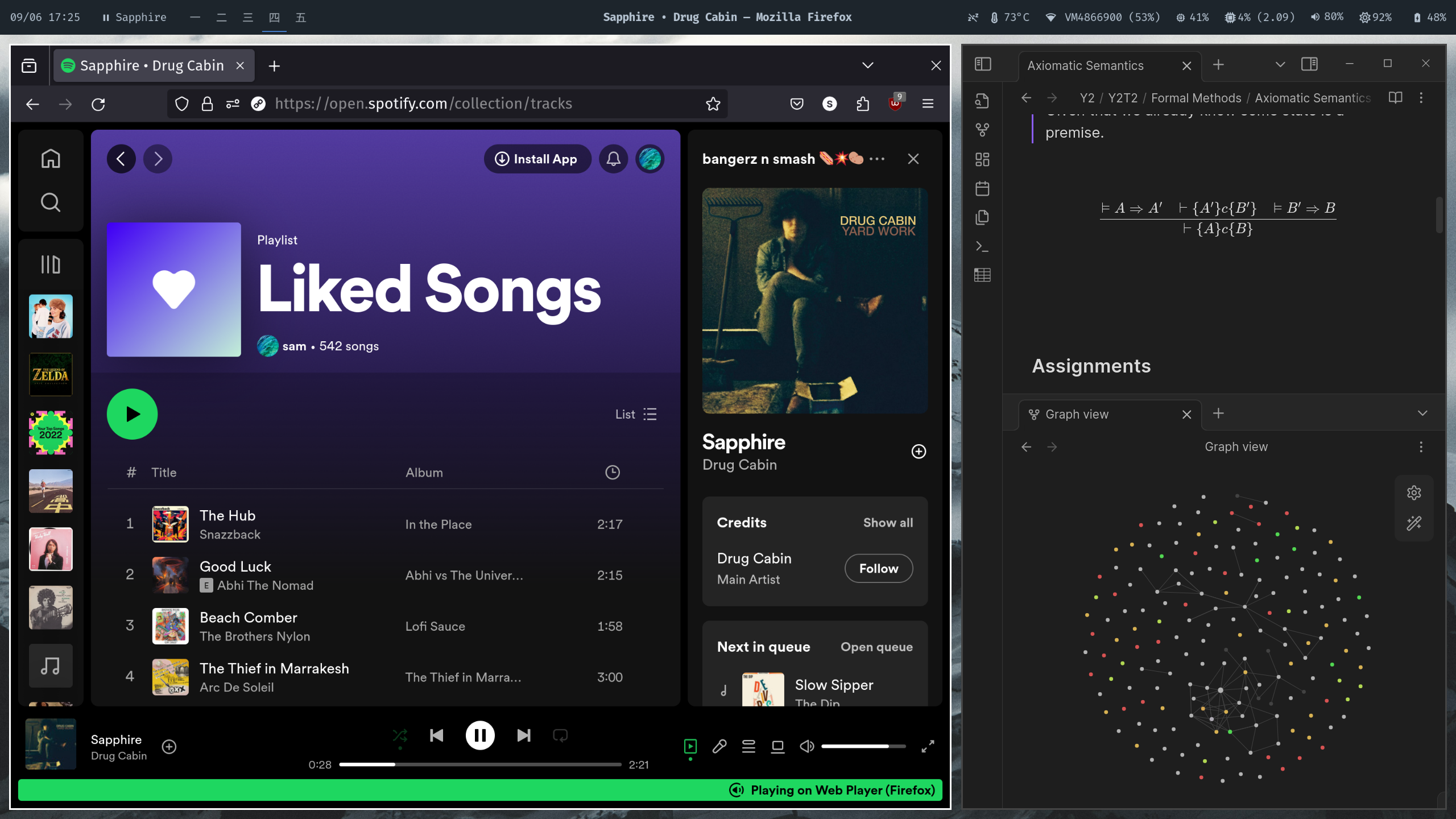Viewport: 1456px width, 819px height.
Task: Open the Zelda playlist thumbnail
Action: tap(51, 375)
